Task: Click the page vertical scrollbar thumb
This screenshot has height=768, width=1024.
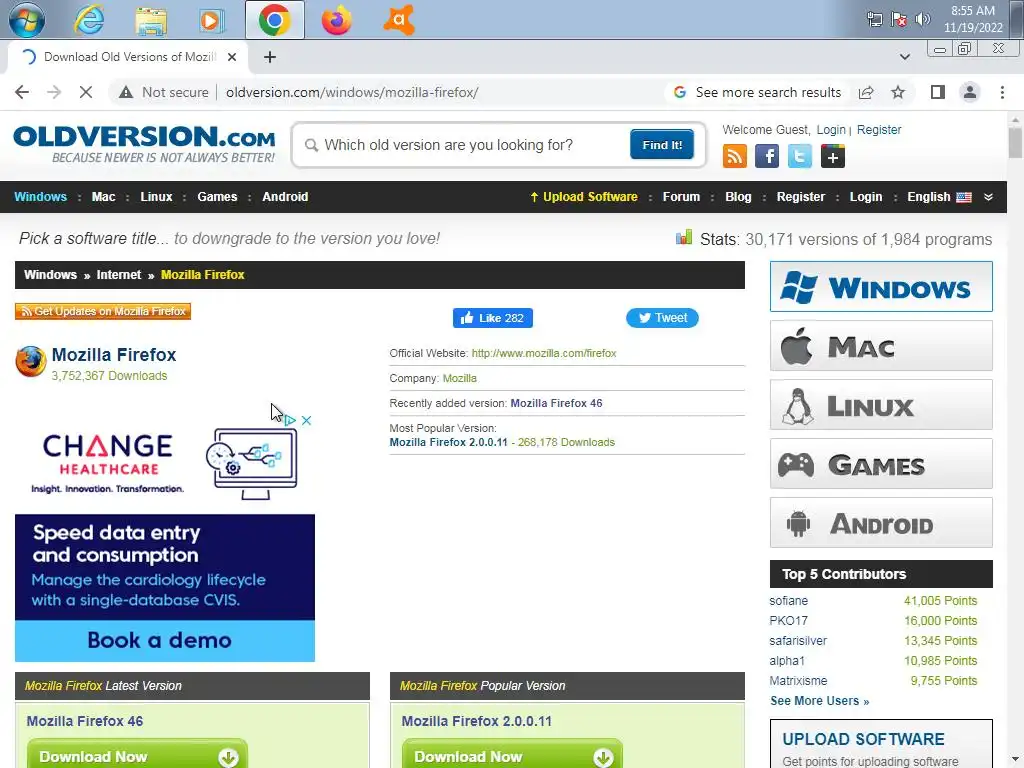Action: coord(1015,143)
